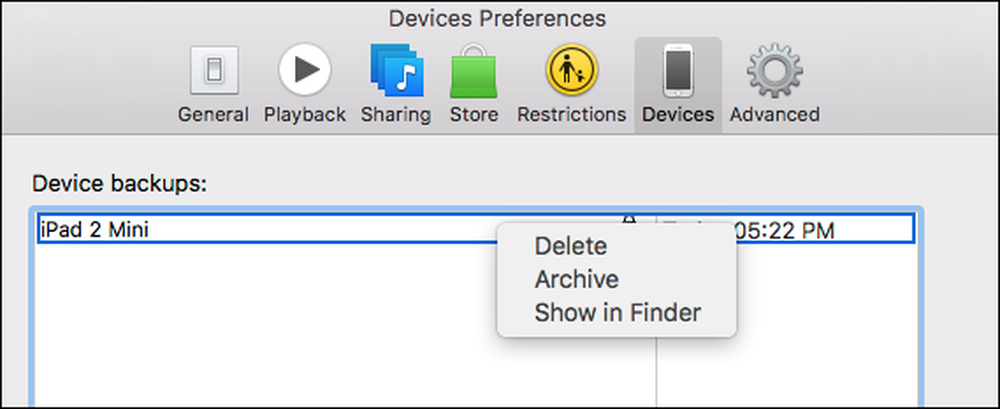Open the Advanced gear icon
This screenshot has height=409, width=1000.
(774, 70)
